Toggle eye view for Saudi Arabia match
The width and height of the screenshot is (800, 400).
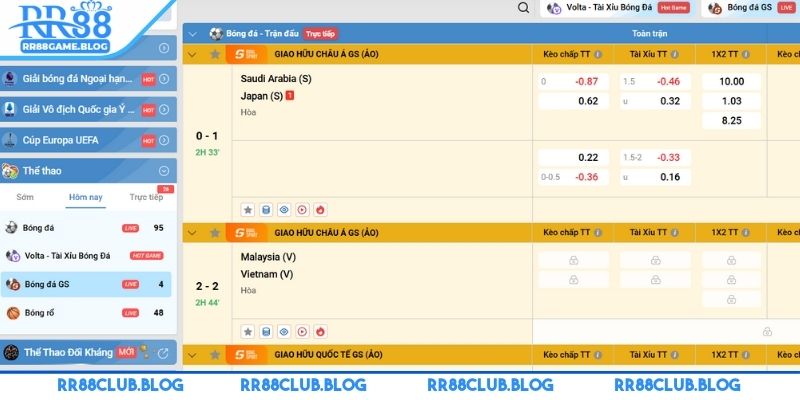[284, 210]
